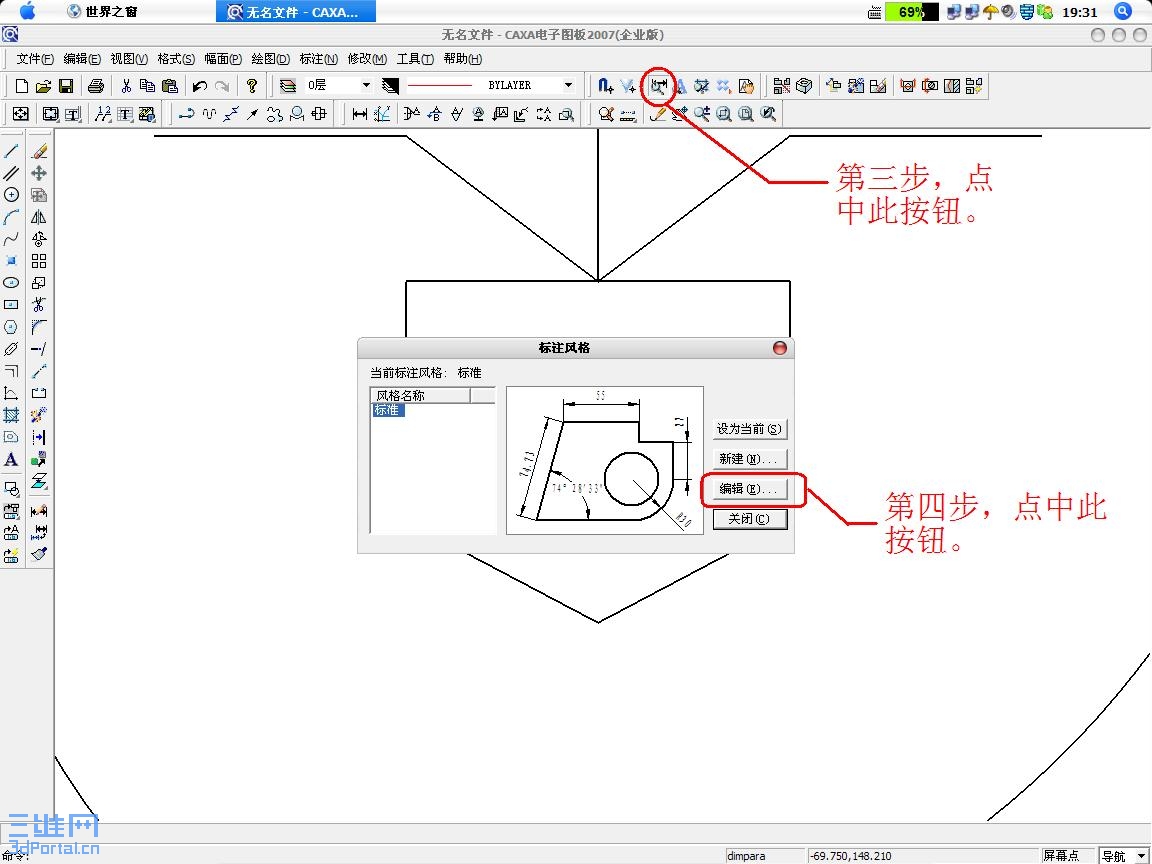Open the 绘图(D) menu

[x=270, y=59]
